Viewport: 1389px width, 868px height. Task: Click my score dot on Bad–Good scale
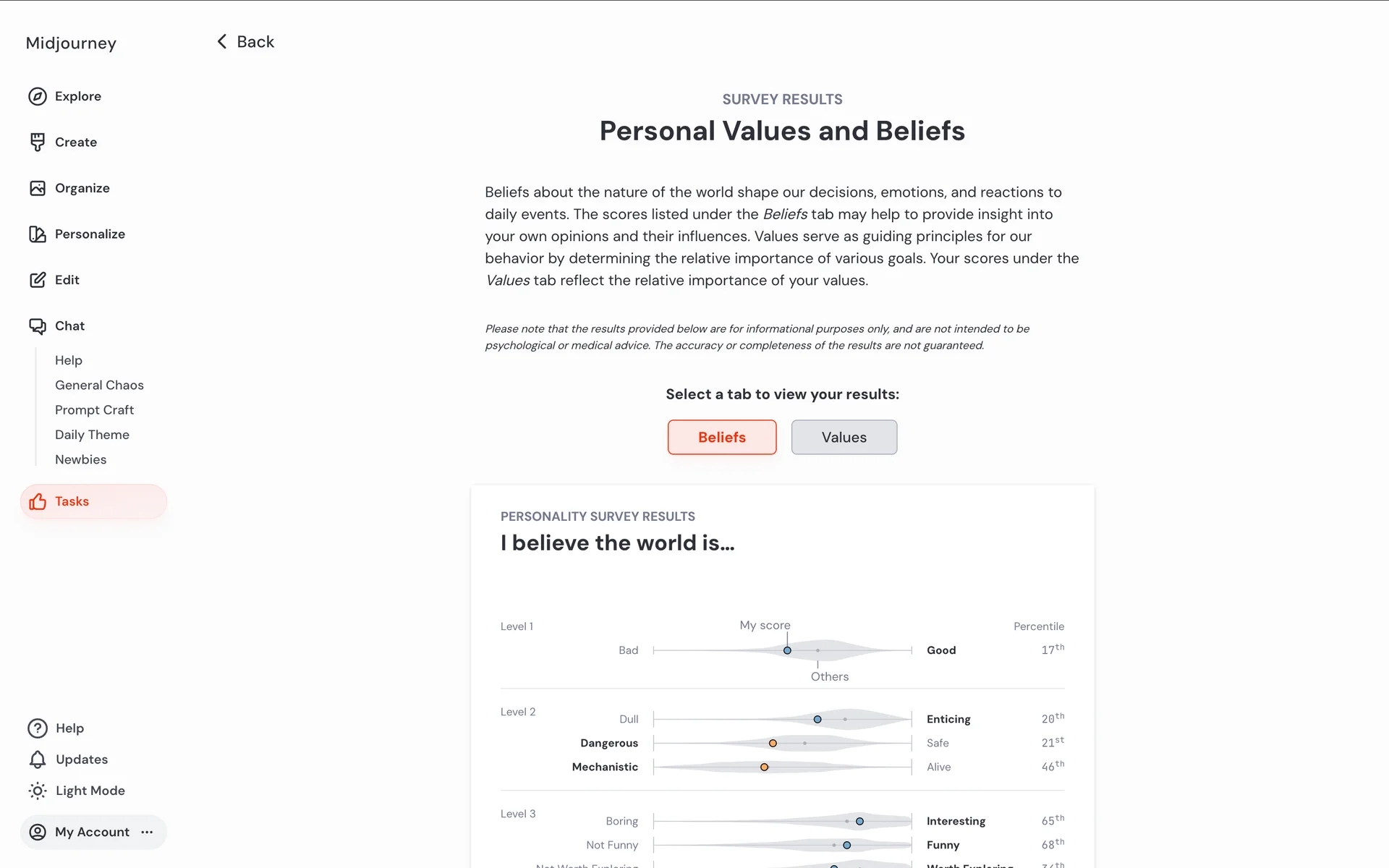pos(787,650)
